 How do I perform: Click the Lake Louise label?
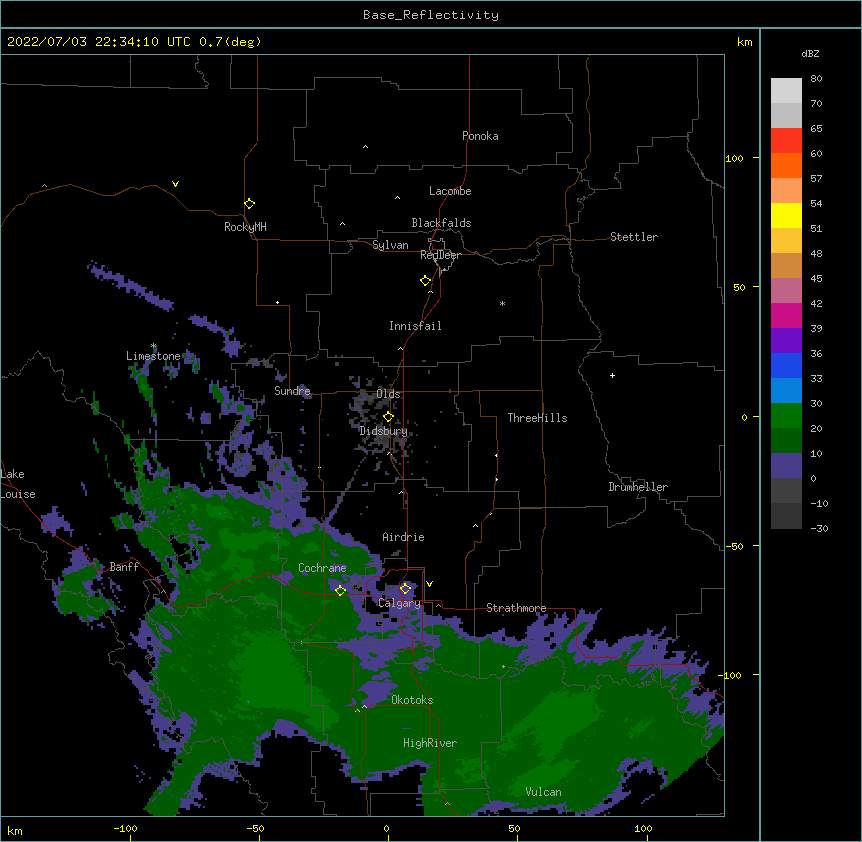click(x=18, y=484)
